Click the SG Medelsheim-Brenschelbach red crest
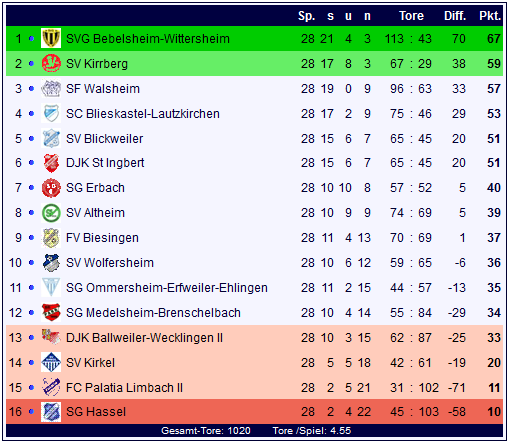 coord(51,312)
